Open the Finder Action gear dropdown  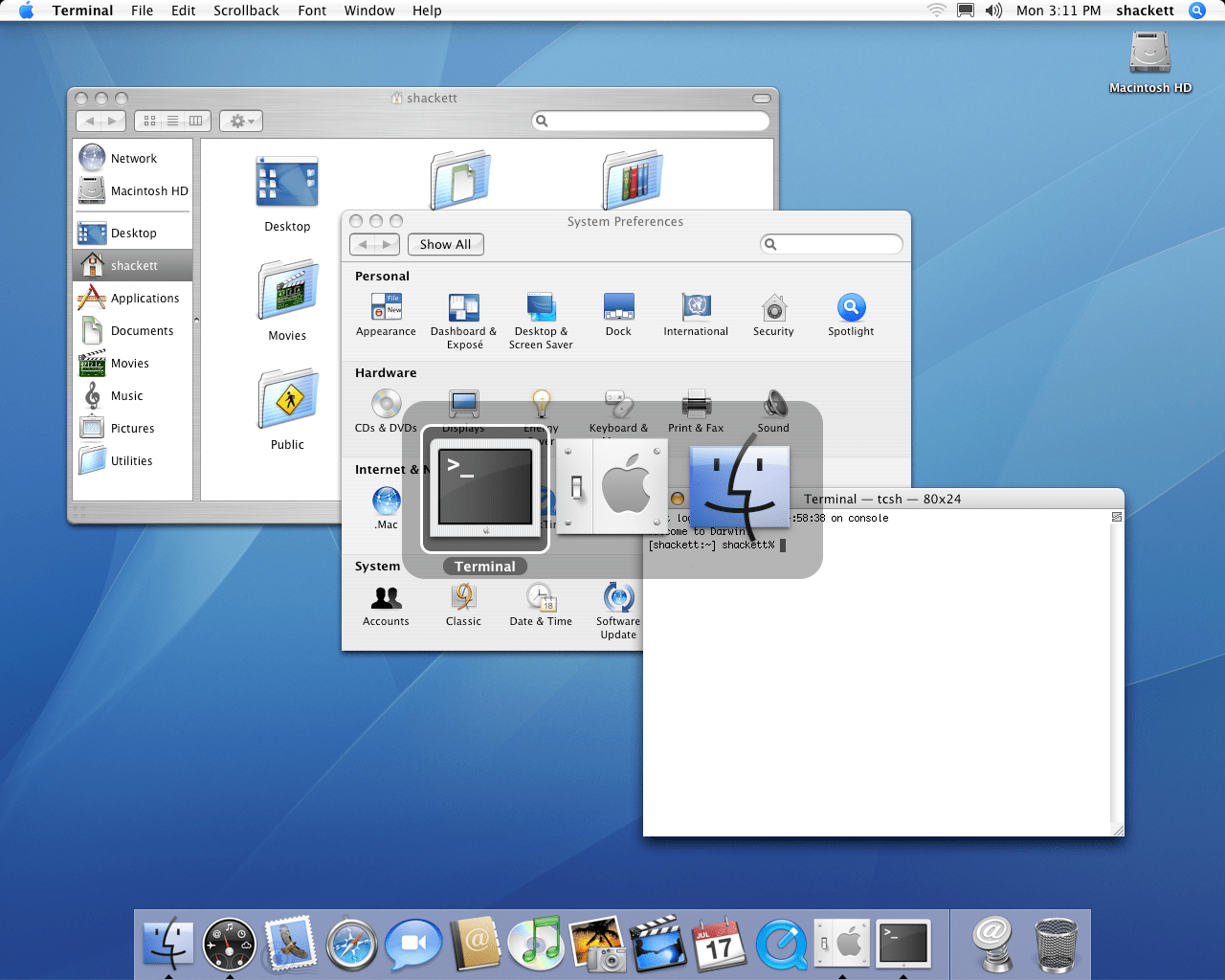240,122
